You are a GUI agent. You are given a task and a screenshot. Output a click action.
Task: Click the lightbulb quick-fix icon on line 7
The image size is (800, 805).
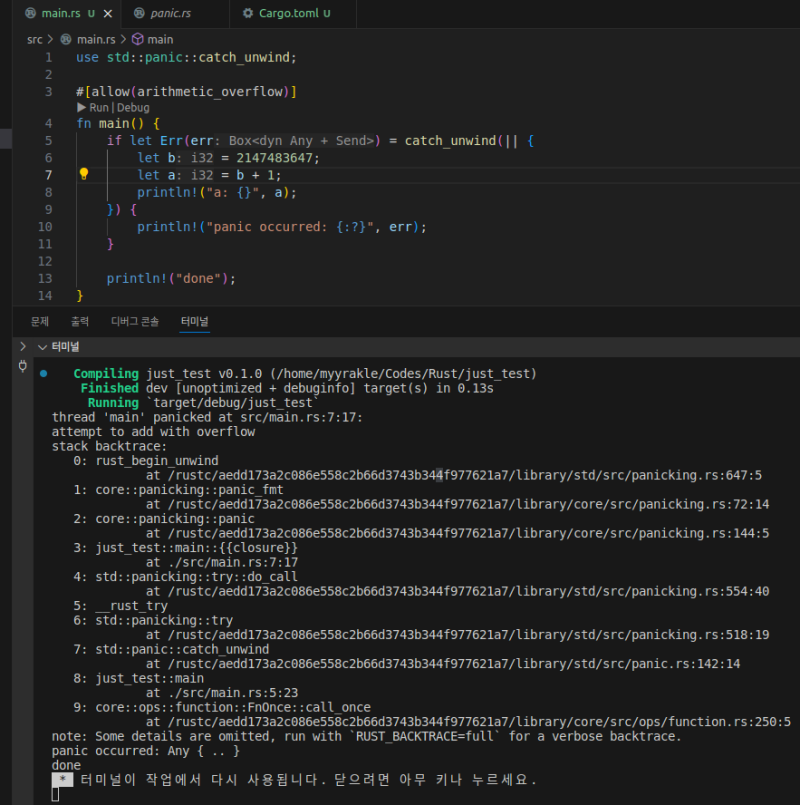[84, 174]
